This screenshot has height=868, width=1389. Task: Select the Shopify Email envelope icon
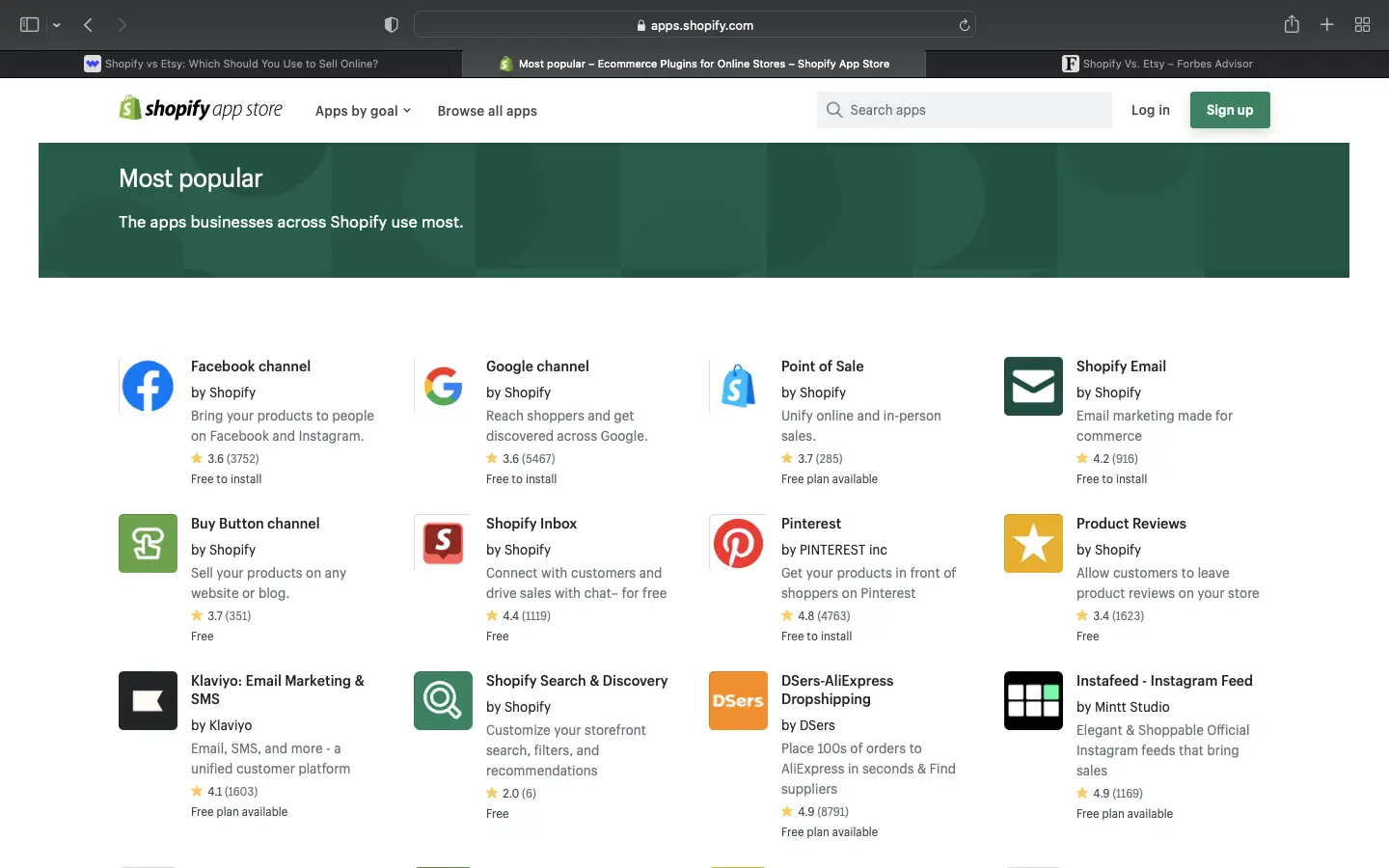point(1033,386)
